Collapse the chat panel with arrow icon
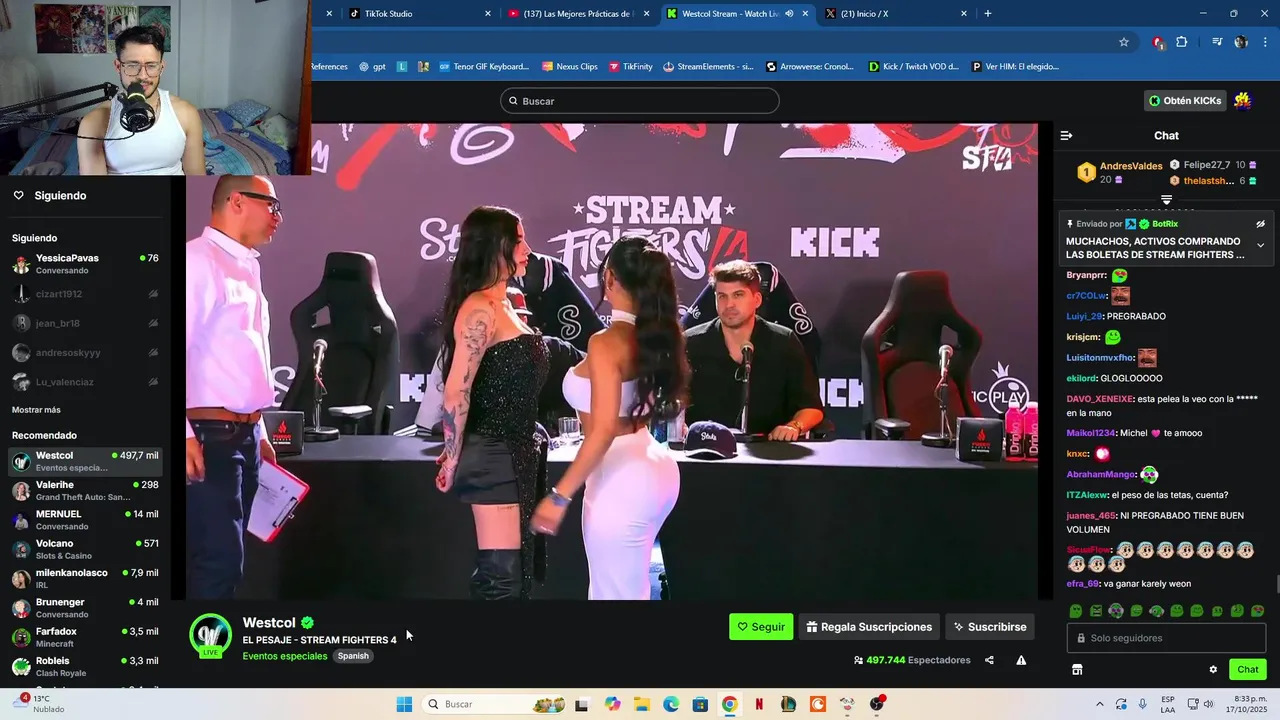 coord(1066,135)
